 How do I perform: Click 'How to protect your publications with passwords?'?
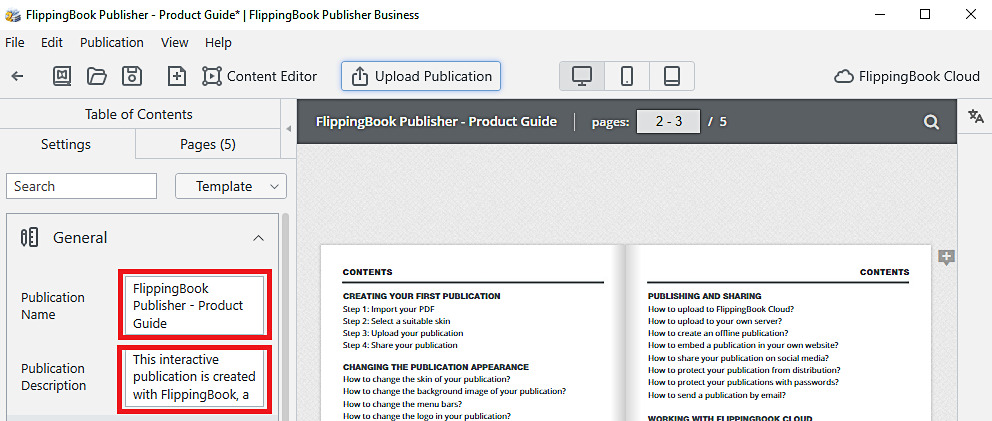click(743, 382)
